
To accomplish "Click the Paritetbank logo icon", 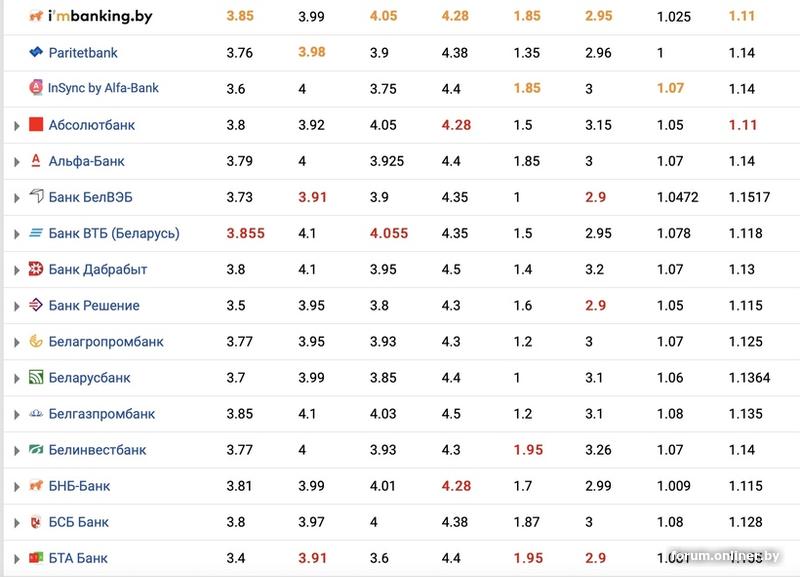I will (36, 52).
